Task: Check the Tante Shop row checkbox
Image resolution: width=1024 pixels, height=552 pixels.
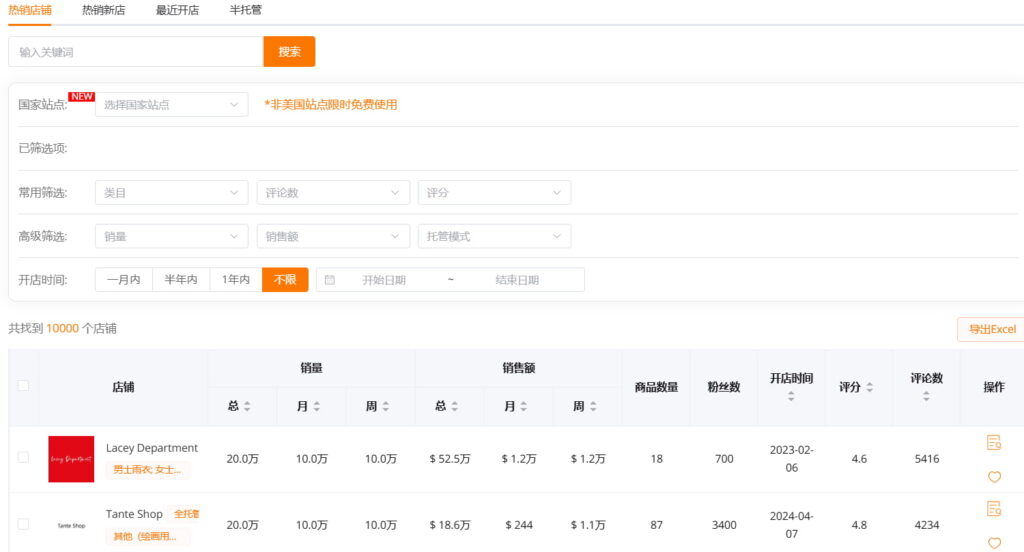Action: (x=24, y=524)
